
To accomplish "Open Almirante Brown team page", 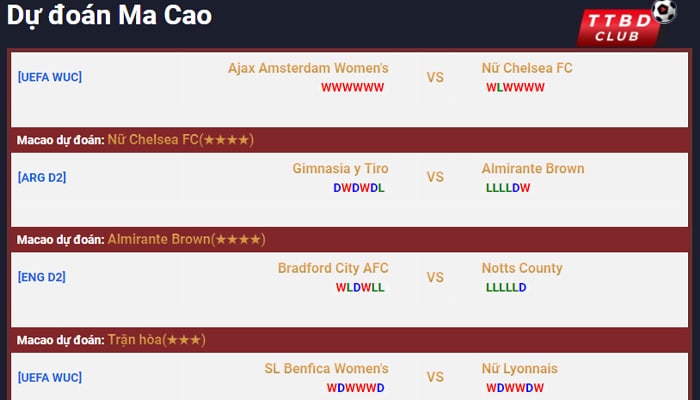I will pos(533,168).
